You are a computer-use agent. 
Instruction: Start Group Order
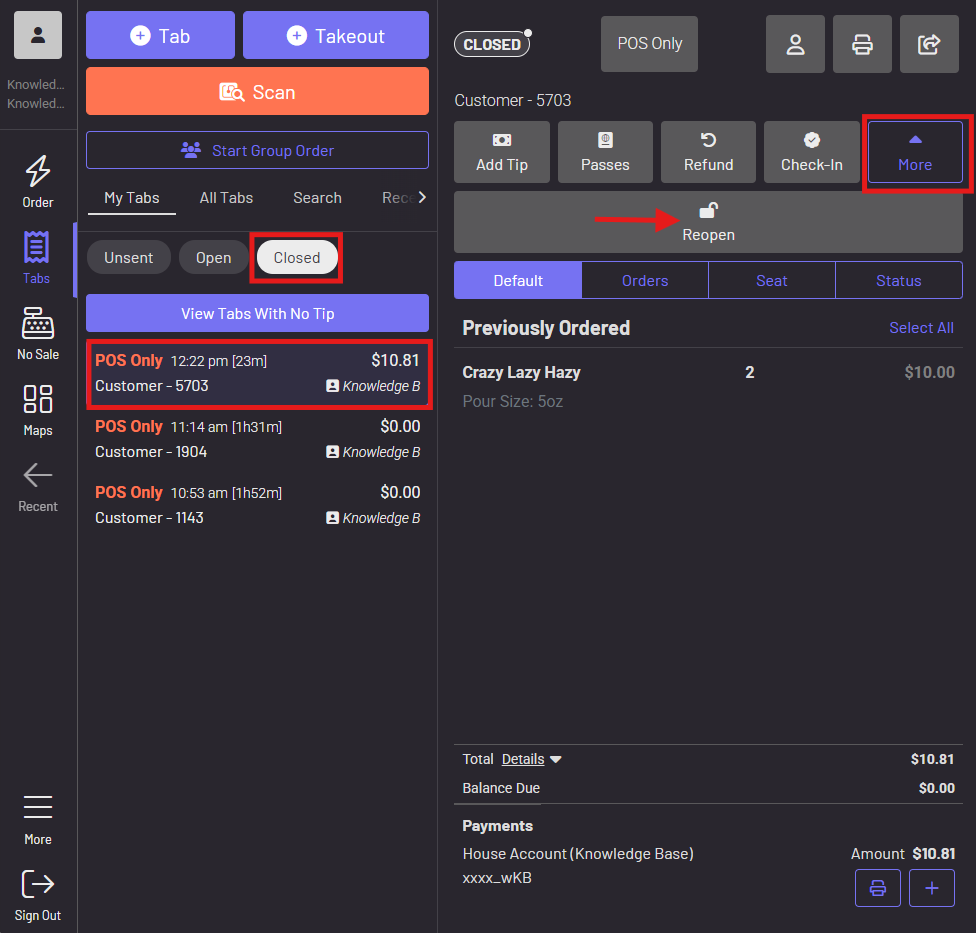point(257,150)
